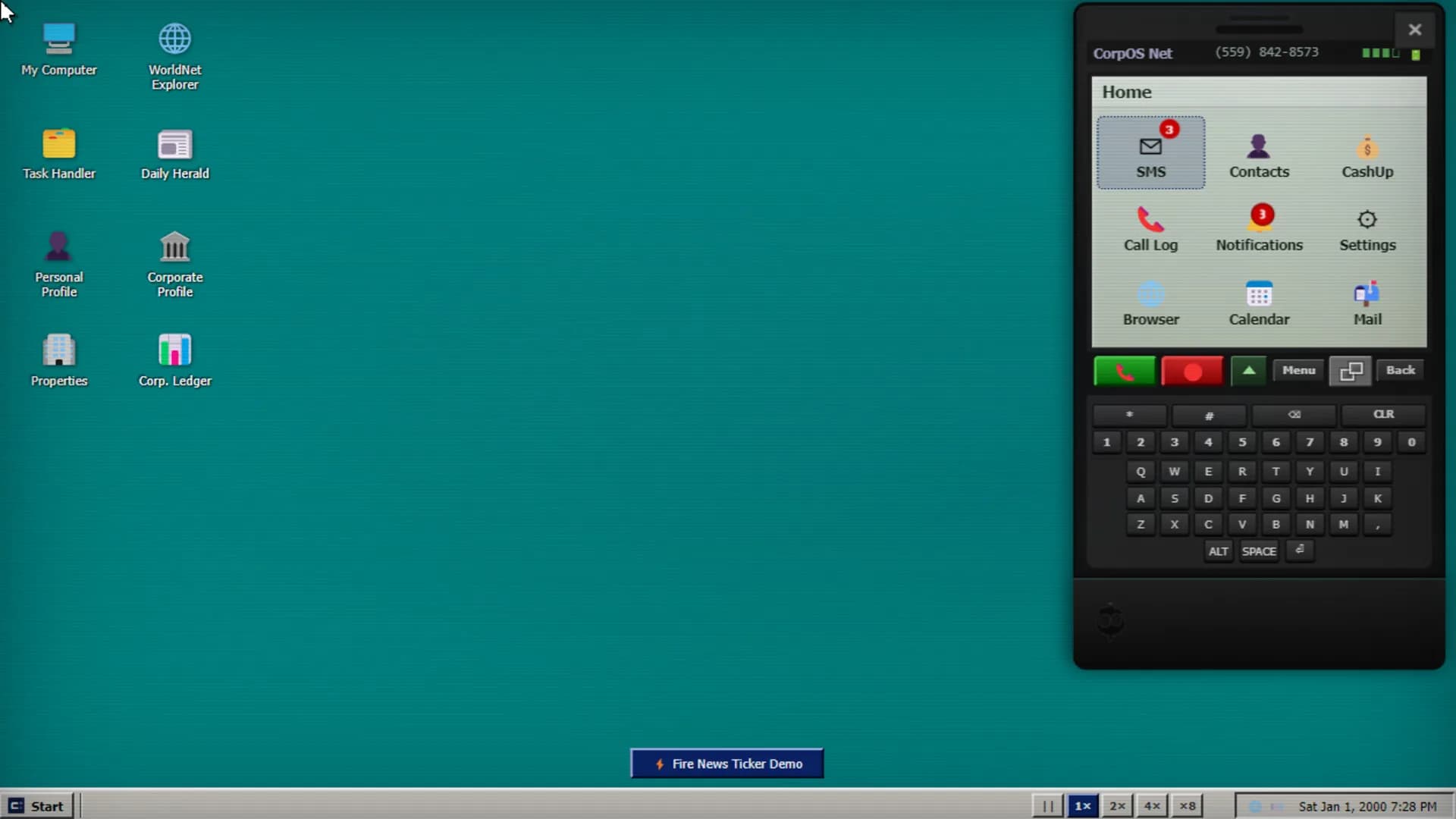Image resolution: width=1456 pixels, height=819 pixels.
Task: Set game speed to x8
Action: pos(1188,806)
